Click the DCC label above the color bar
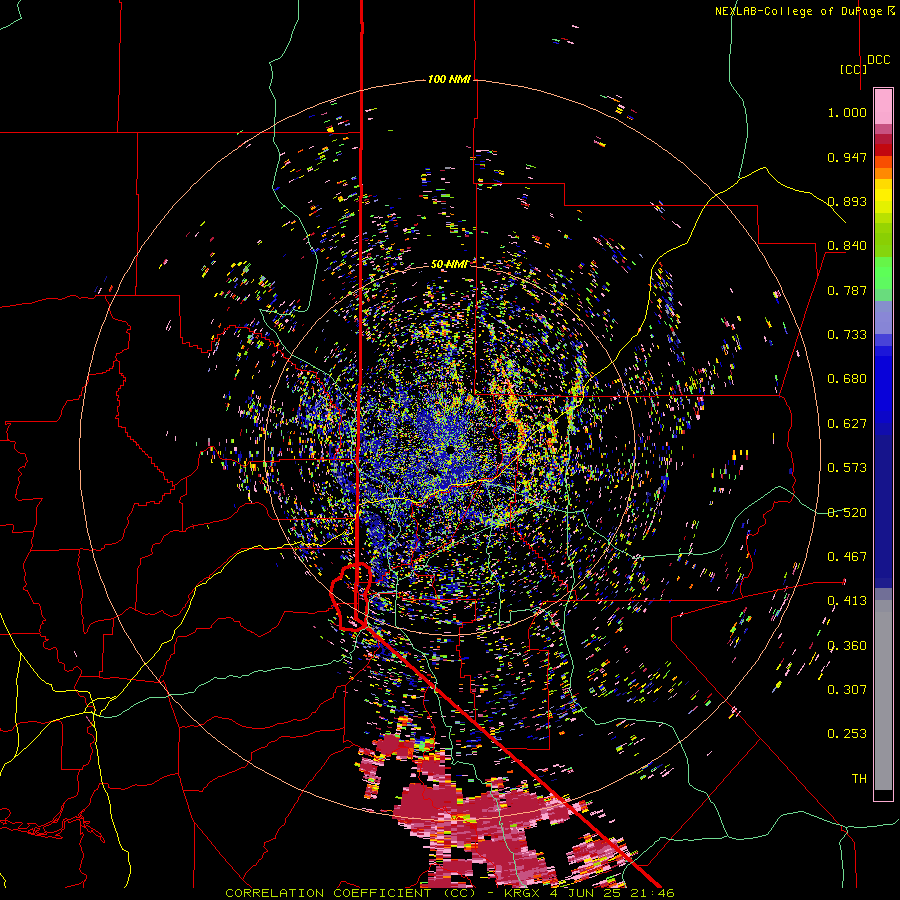The width and height of the screenshot is (900, 900). coord(879,60)
